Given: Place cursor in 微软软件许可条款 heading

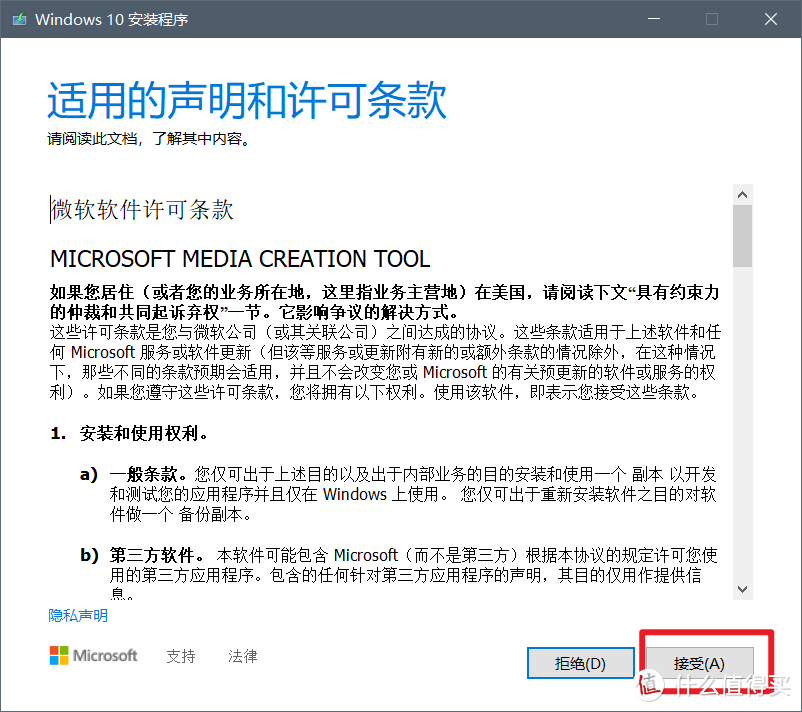Looking at the screenshot, I should [142, 210].
